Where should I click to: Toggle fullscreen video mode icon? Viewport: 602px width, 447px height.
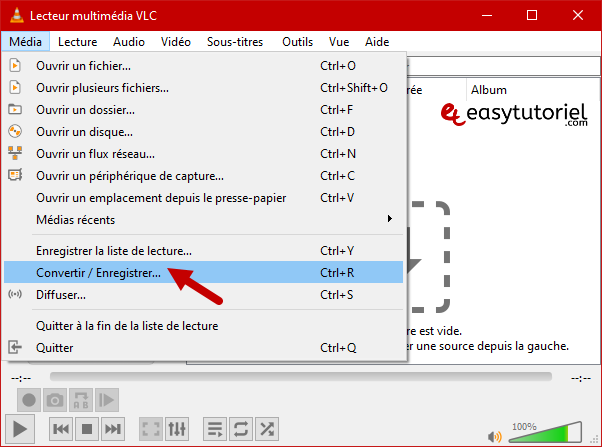pos(151,429)
